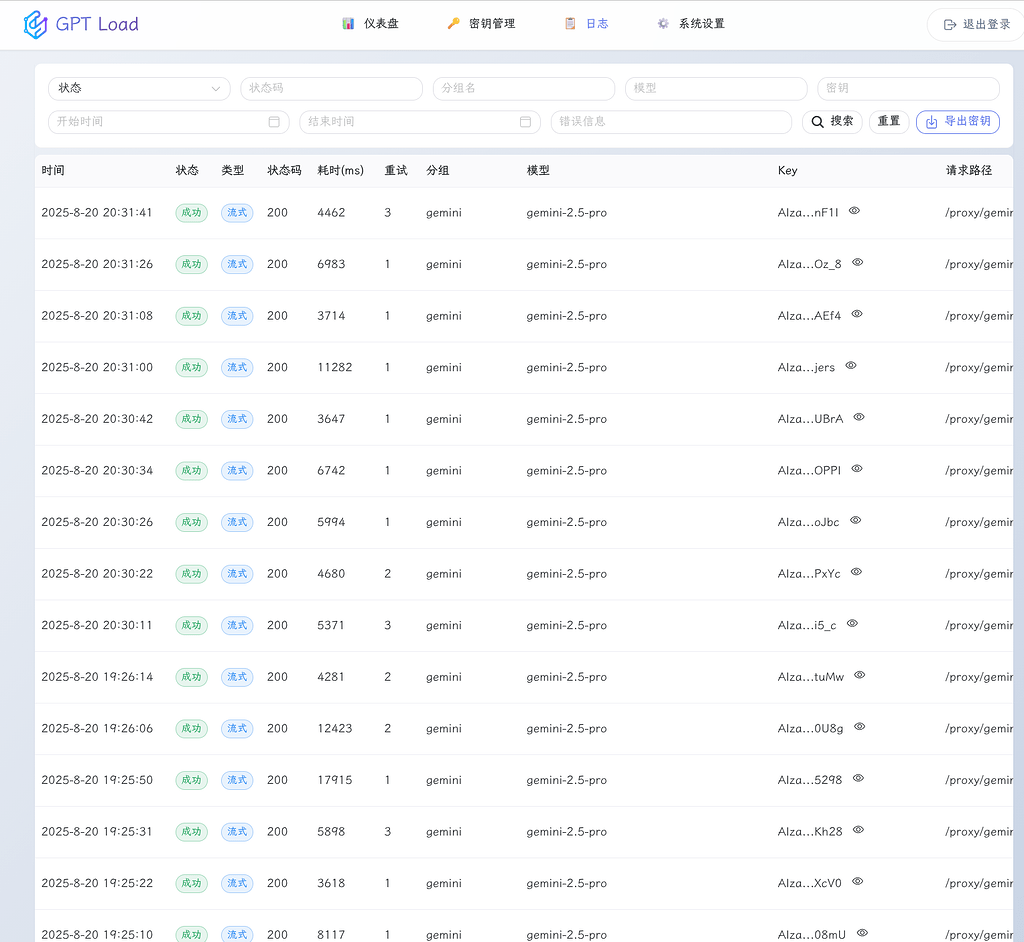Image resolution: width=1024 pixels, height=942 pixels.
Task: Open the 结束时间 end time picker
Action: pyautogui.click(x=420, y=122)
